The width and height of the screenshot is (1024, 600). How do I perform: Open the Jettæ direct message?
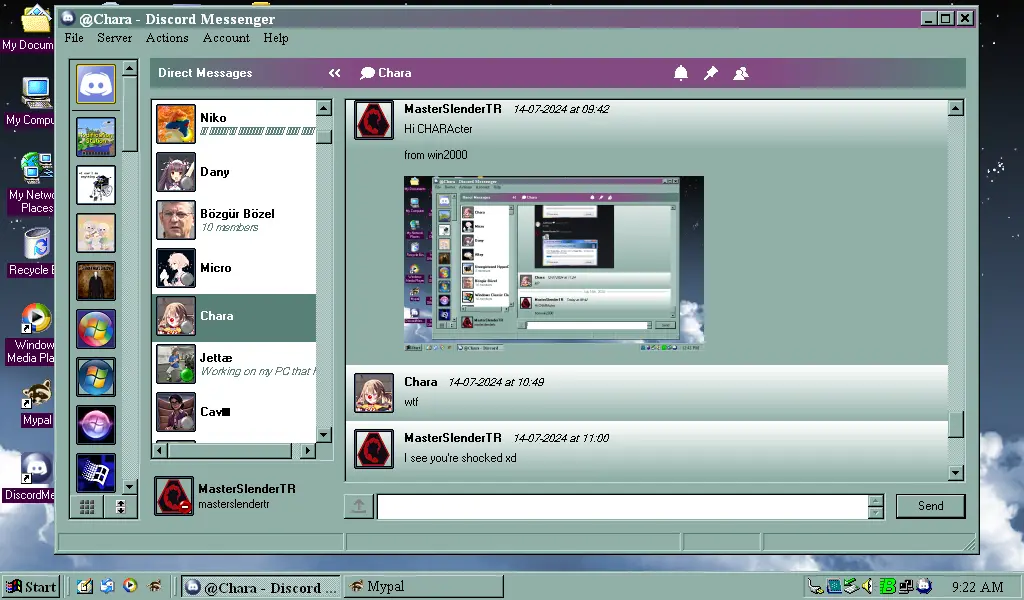coord(234,364)
